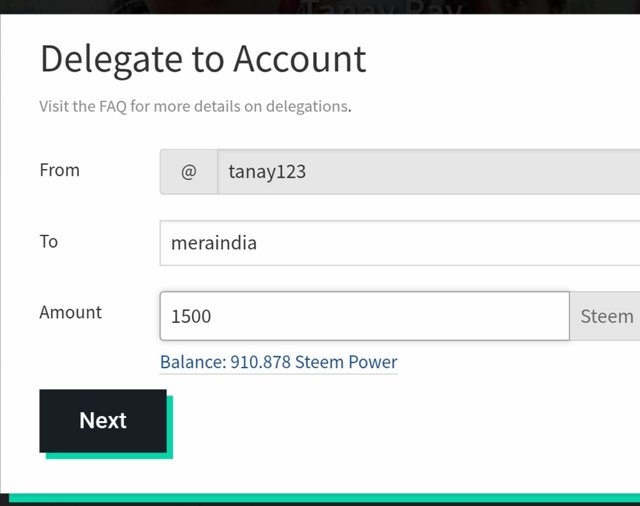Select the To label

point(49,242)
